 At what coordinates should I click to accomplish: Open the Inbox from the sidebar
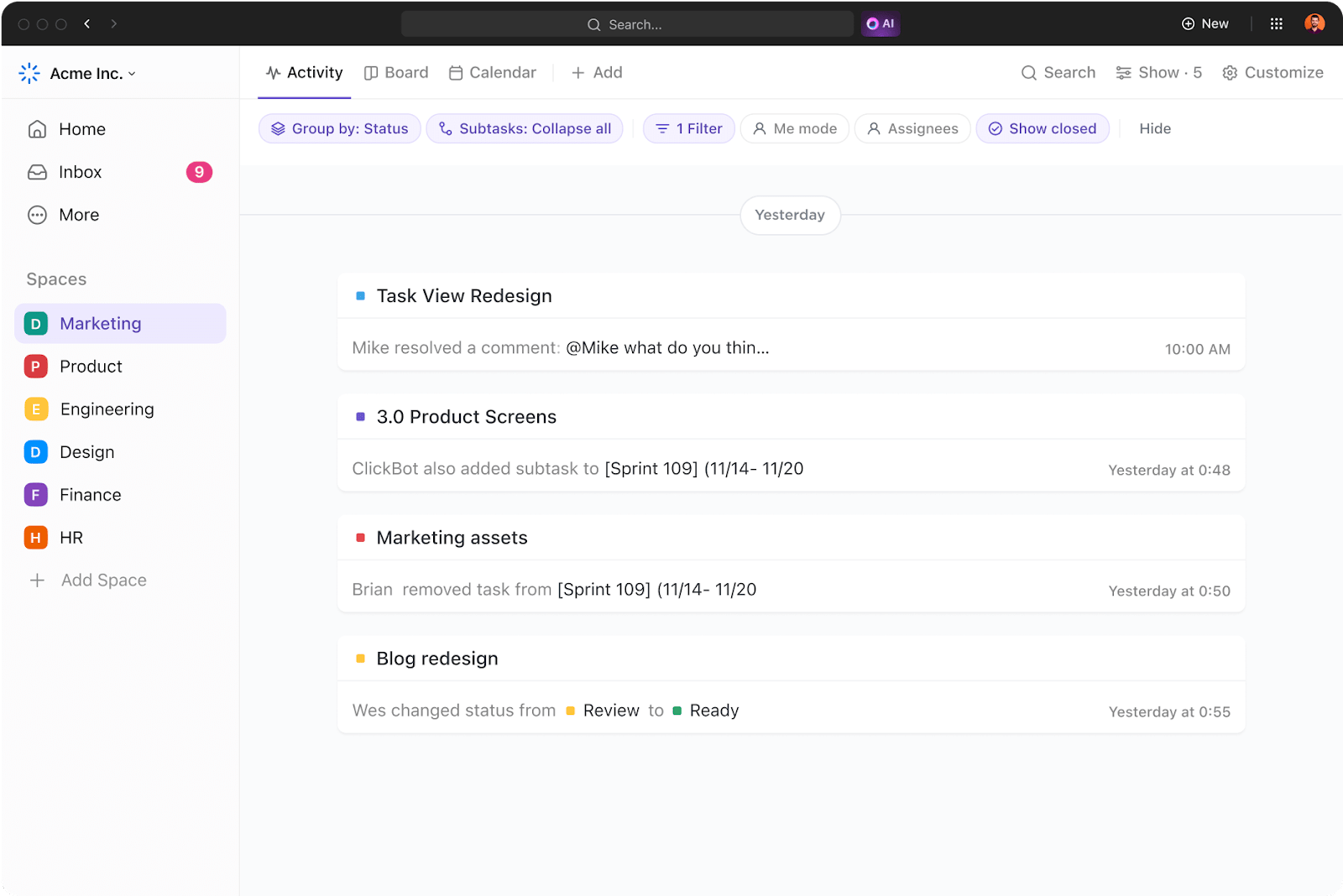click(x=80, y=172)
